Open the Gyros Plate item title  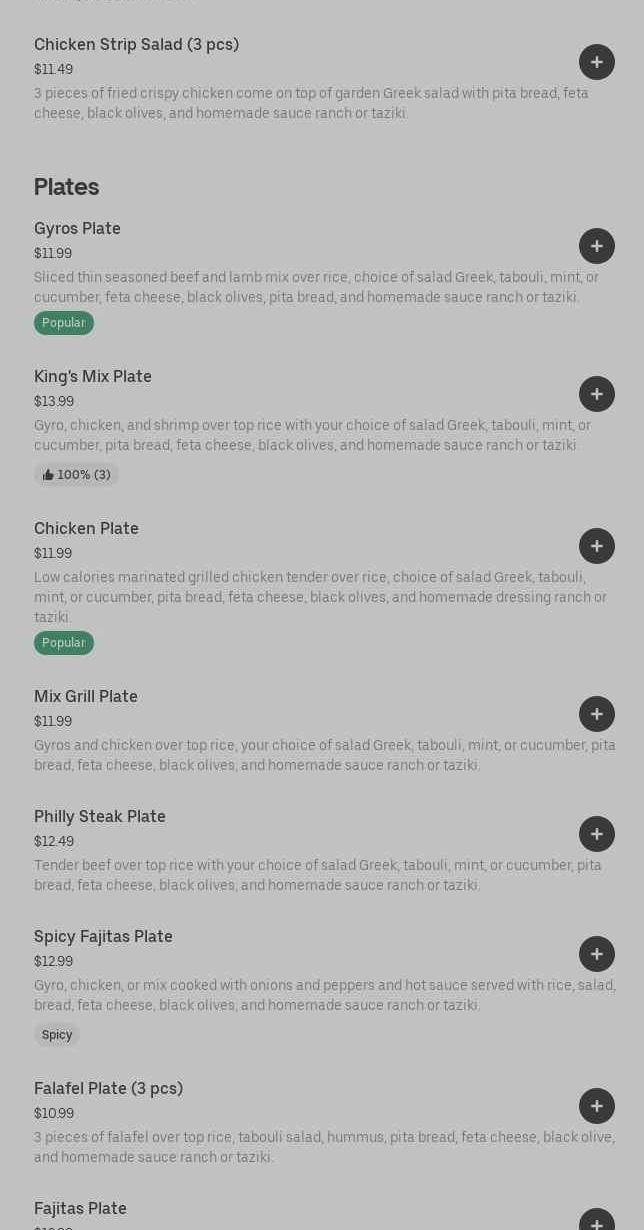[77, 228]
